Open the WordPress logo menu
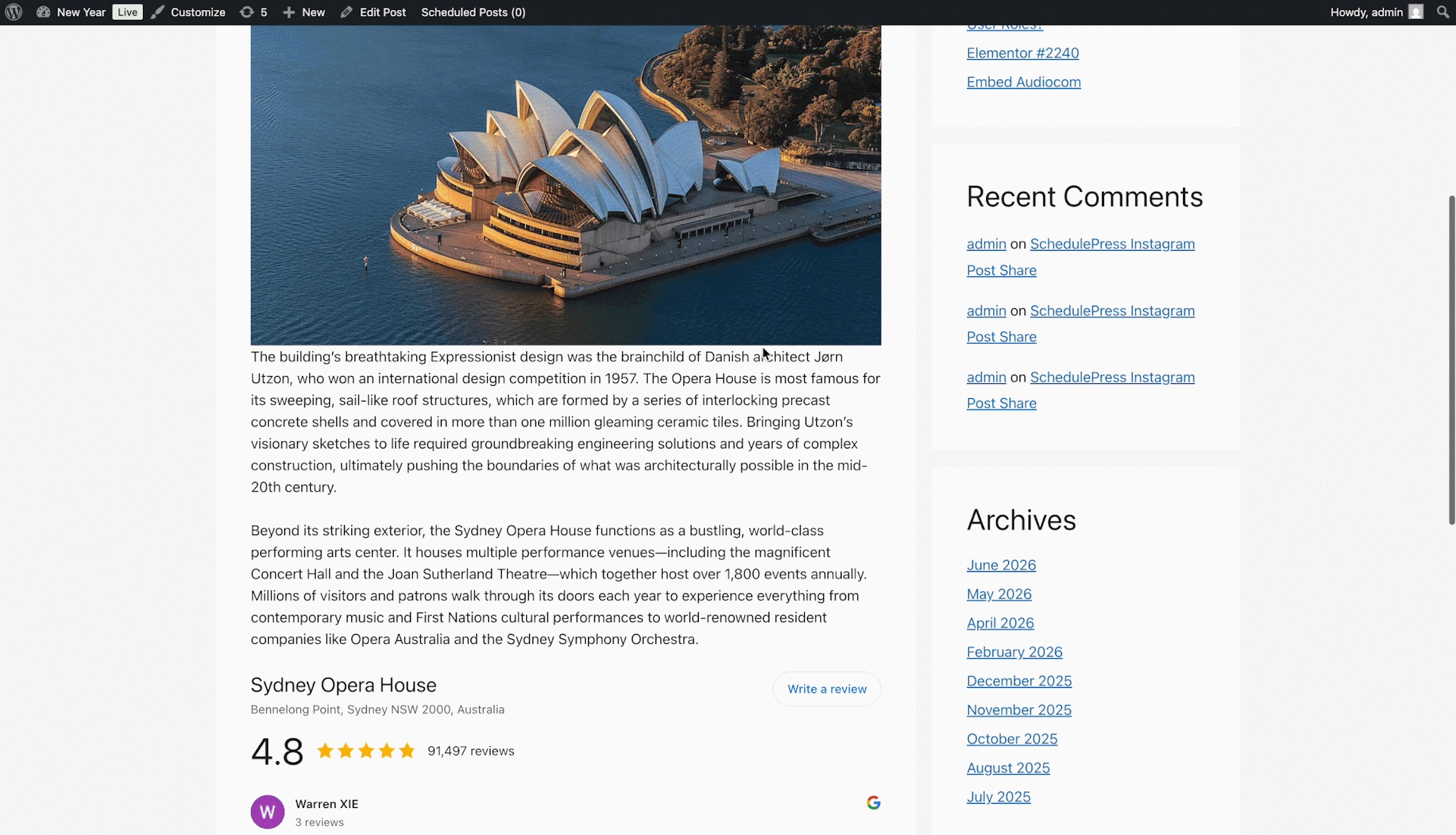 pyautogui.click(x=14, y=12)
